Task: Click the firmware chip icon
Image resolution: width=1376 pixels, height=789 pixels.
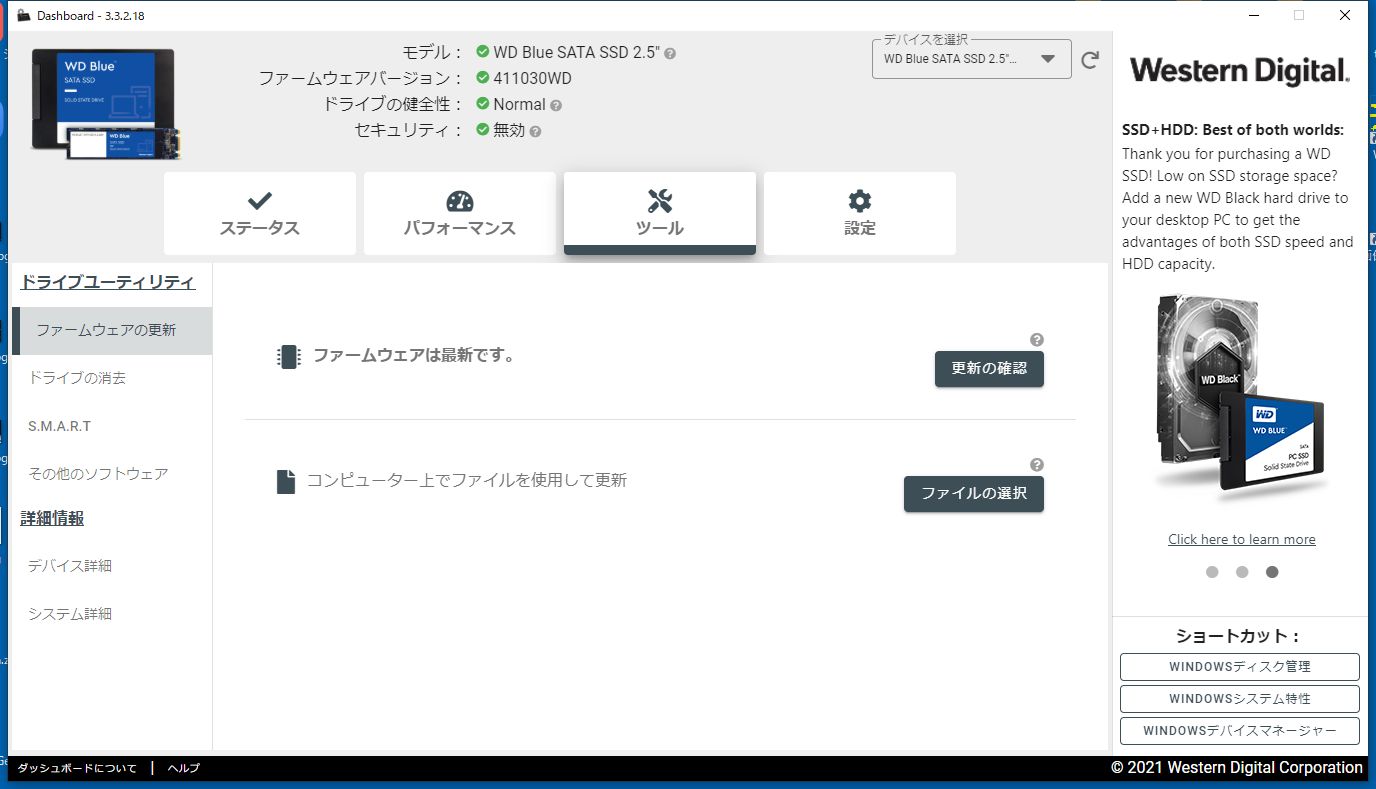Action: click(x=289, y=357)
